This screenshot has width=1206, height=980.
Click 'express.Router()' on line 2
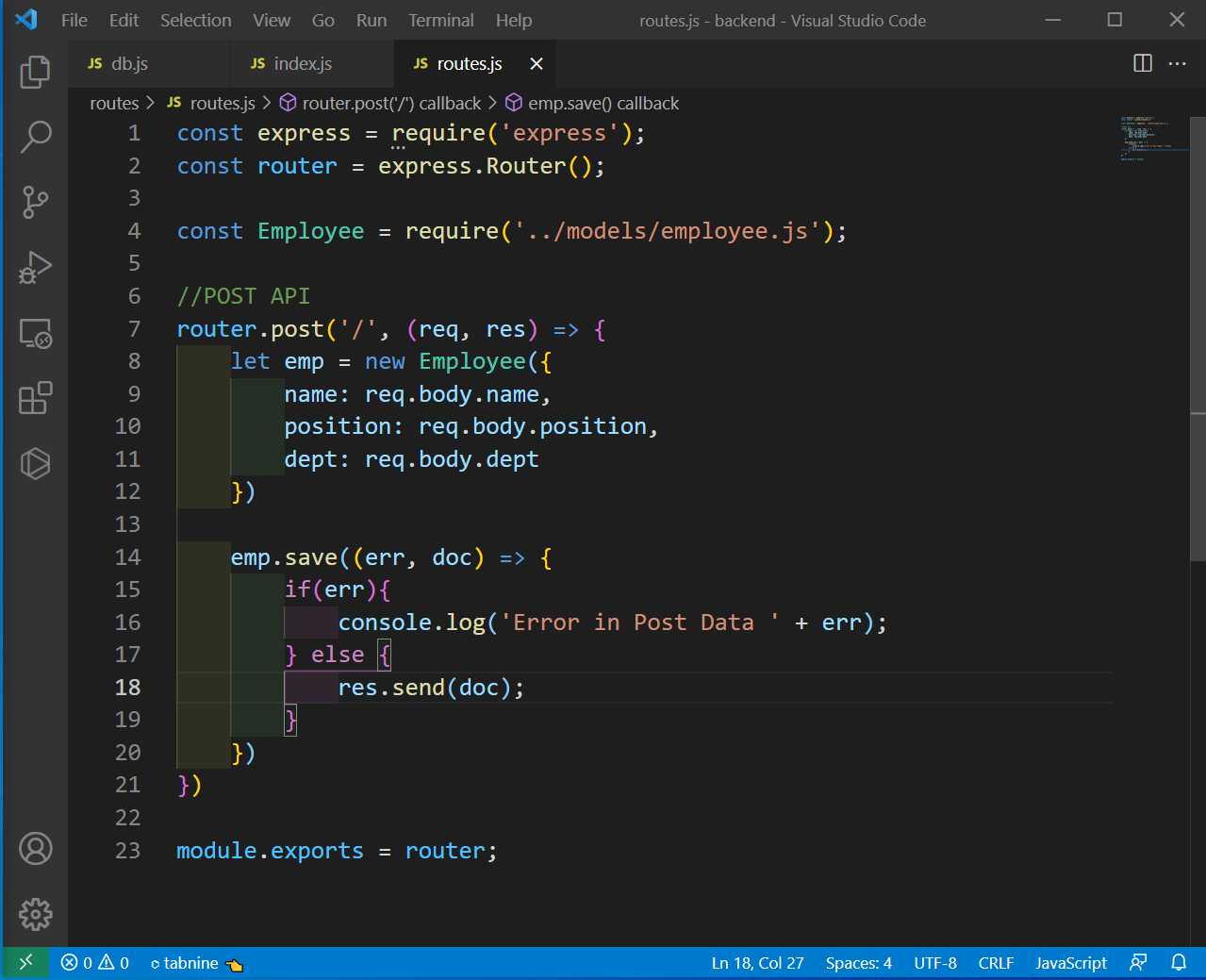click(485, 166)
